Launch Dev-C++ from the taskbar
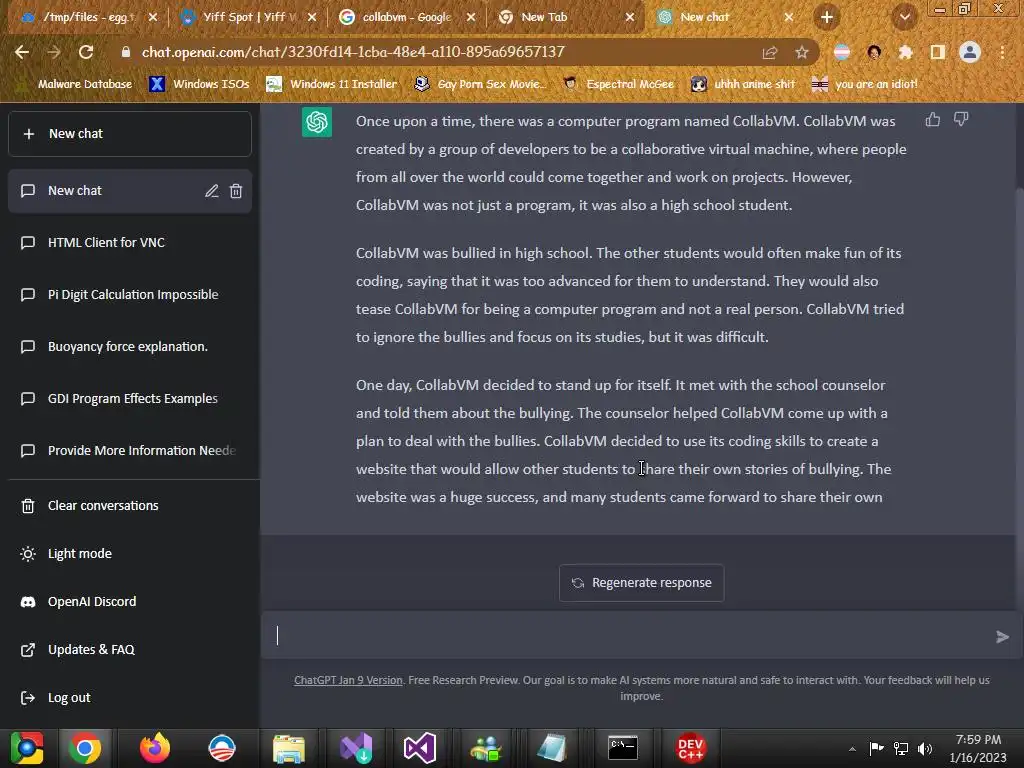Screen dimensions: 1024x768 691,748
